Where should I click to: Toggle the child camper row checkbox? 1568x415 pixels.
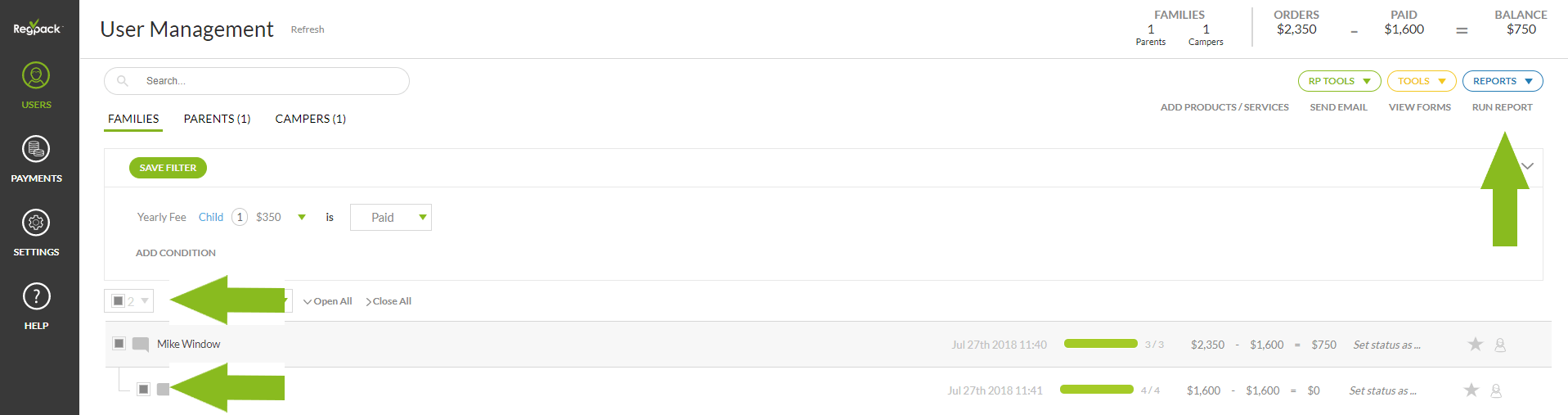coord(143,389)
